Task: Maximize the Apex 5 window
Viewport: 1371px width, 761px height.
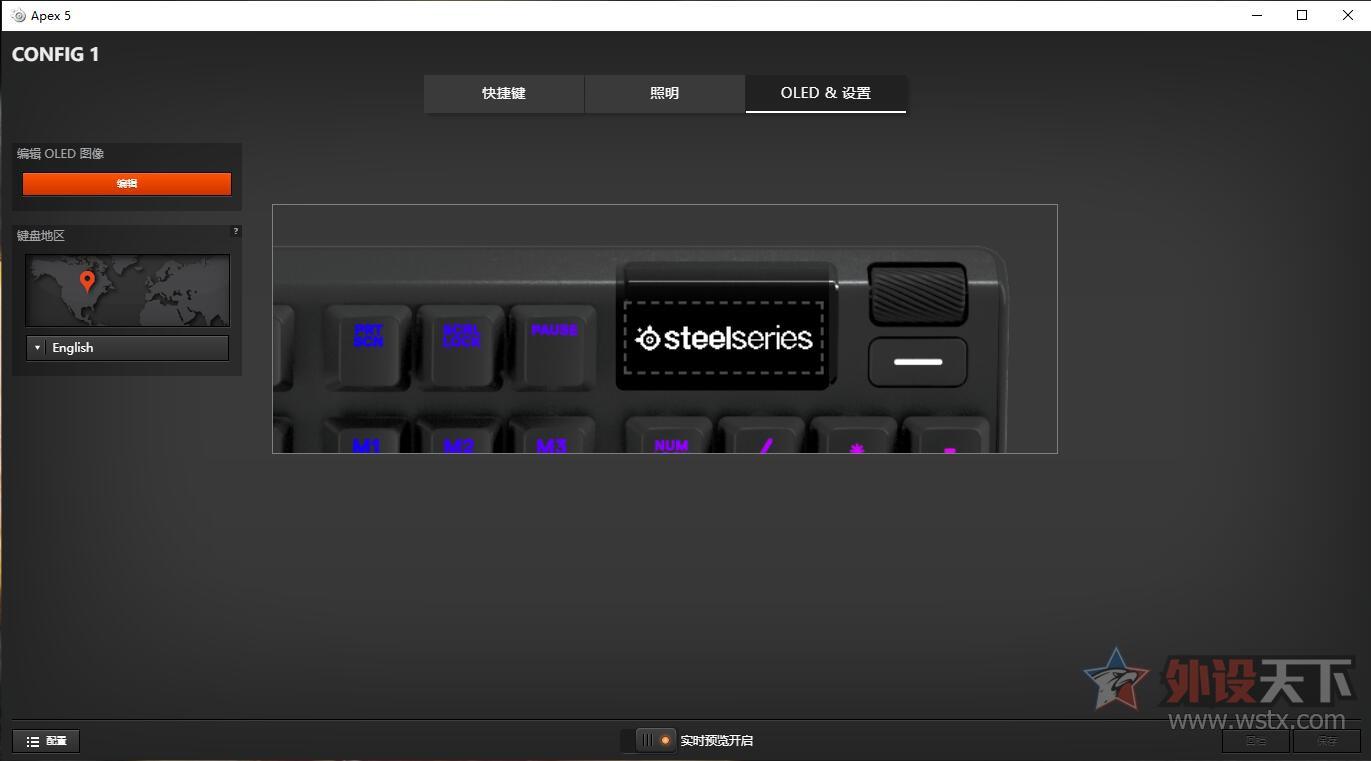Action: click(1302, 15)
